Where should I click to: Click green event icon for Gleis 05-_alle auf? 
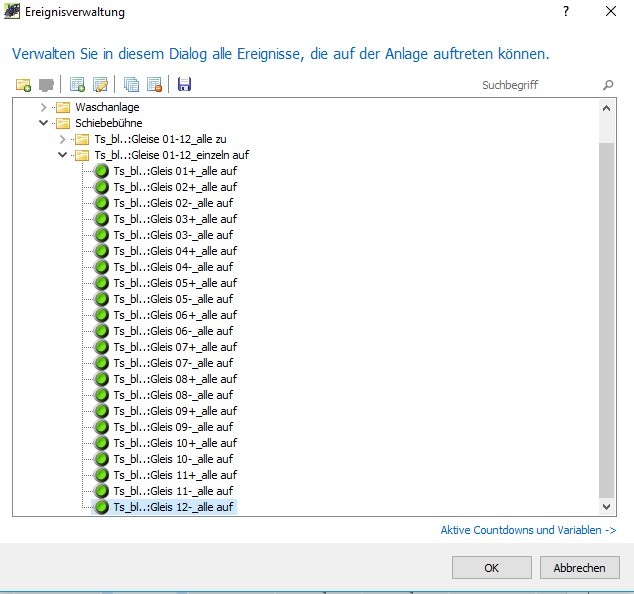101,299
